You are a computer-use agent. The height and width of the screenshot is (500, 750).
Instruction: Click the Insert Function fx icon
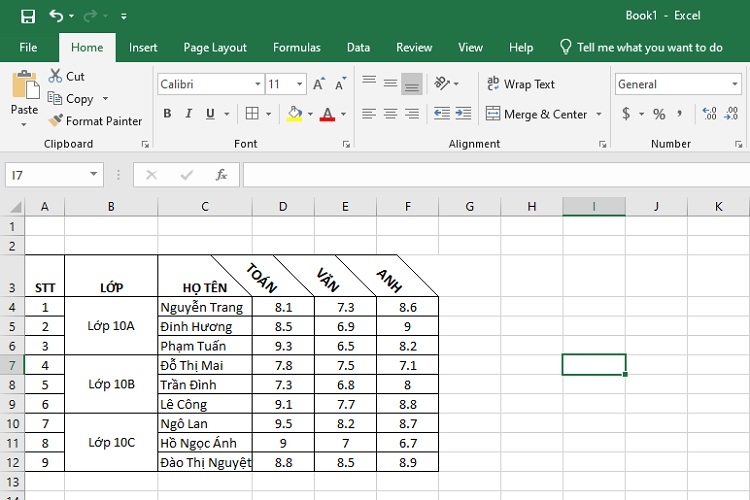tap(221, 175)
